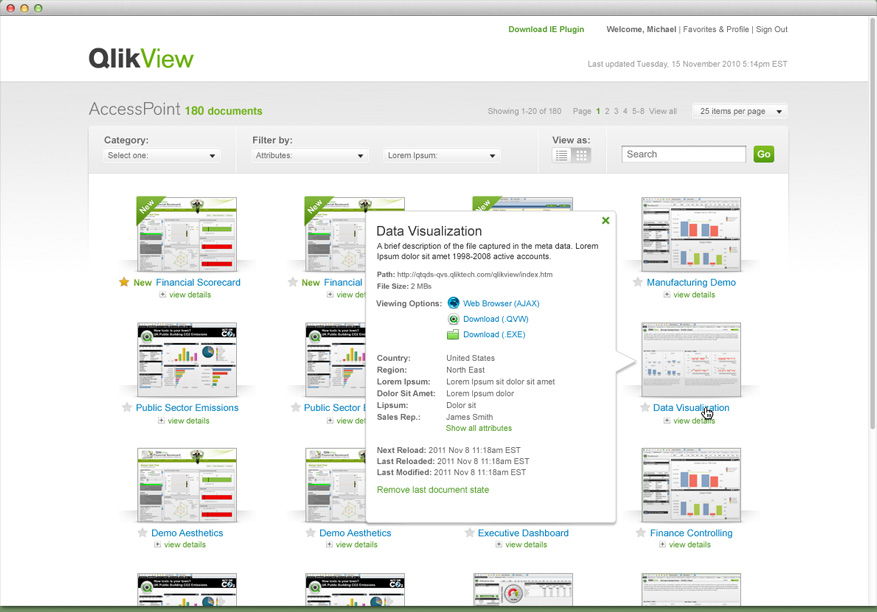Close the Data Visualization popup
Viewport: 877px width, 612px height.
tap(606, 220)
